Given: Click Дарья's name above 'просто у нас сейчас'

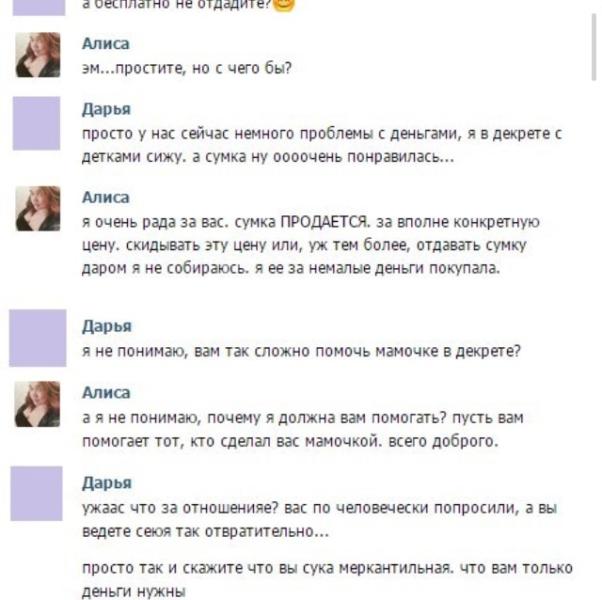Looking at the screenshot, I should pyautogui.click(x=106, y=109).
